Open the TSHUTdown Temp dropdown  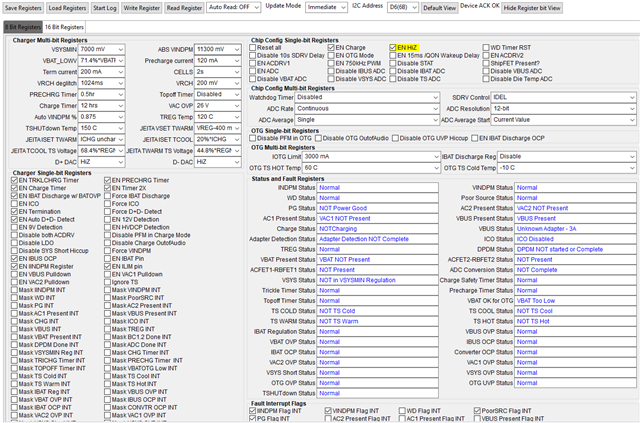point(102,128)
